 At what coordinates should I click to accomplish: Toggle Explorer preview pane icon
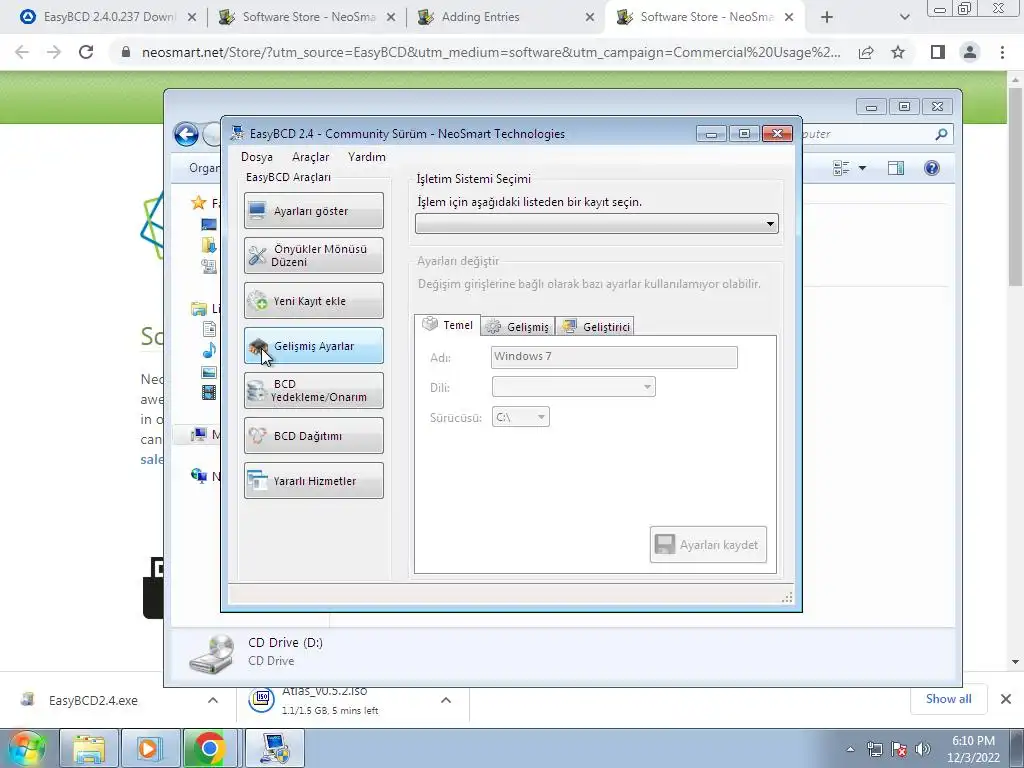click(896, 168)
